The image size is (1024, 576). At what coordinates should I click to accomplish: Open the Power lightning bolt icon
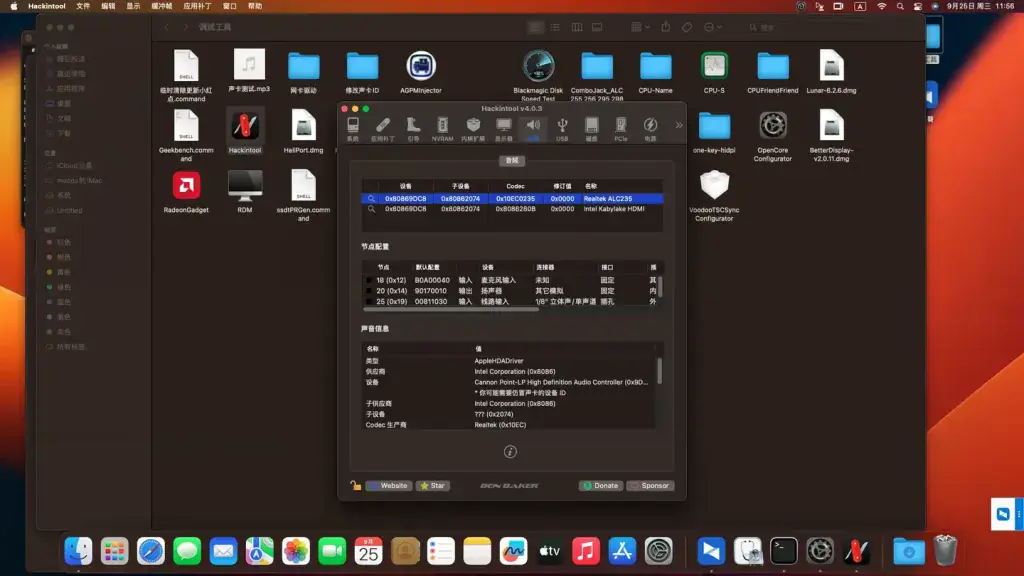[650, 129]
